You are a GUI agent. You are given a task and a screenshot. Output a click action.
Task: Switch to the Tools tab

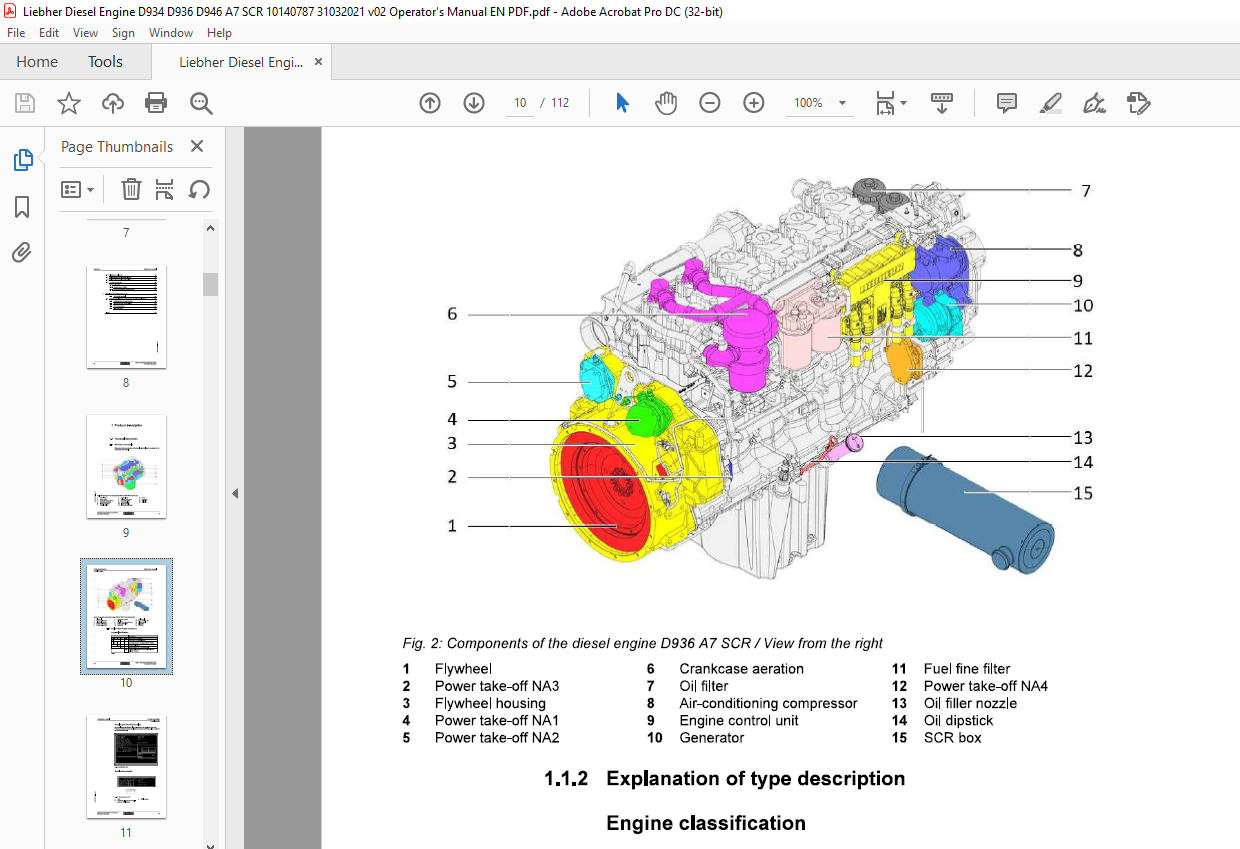(105, 62)
